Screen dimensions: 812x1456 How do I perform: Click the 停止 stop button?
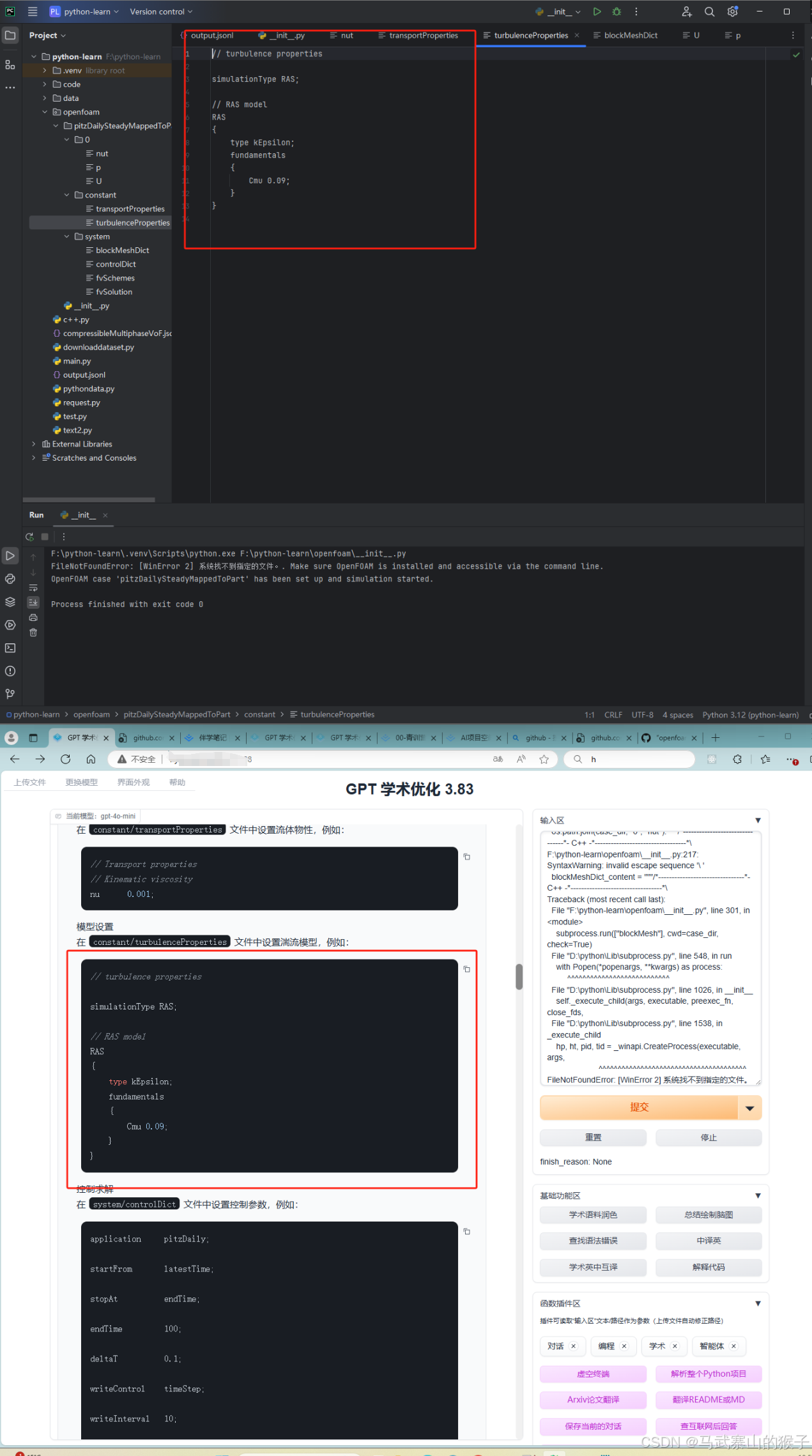[709, 1137]
